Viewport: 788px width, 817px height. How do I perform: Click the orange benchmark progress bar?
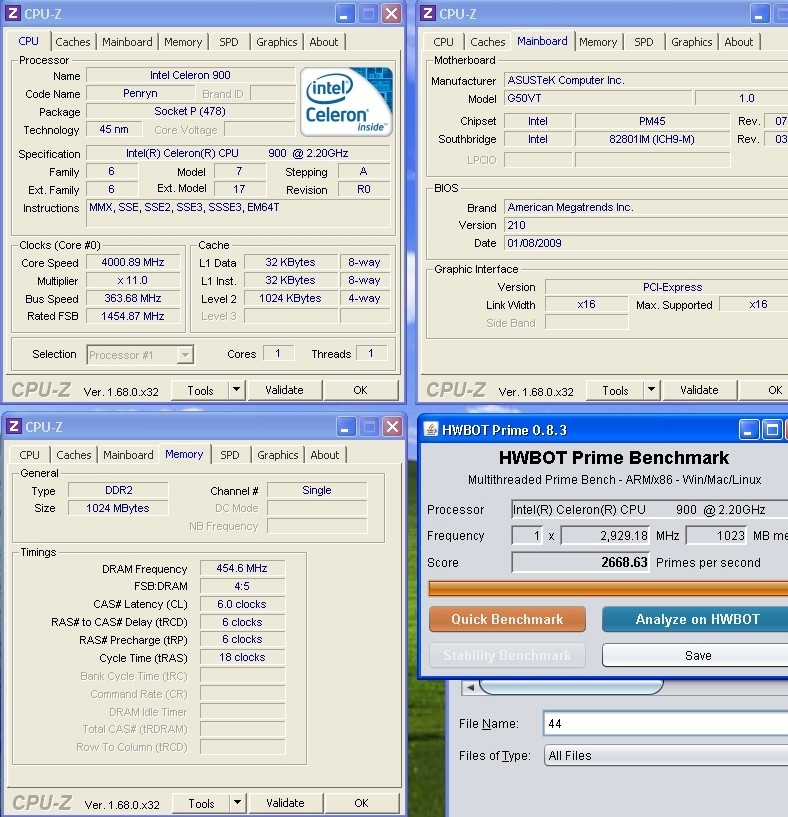pos(608,588)
